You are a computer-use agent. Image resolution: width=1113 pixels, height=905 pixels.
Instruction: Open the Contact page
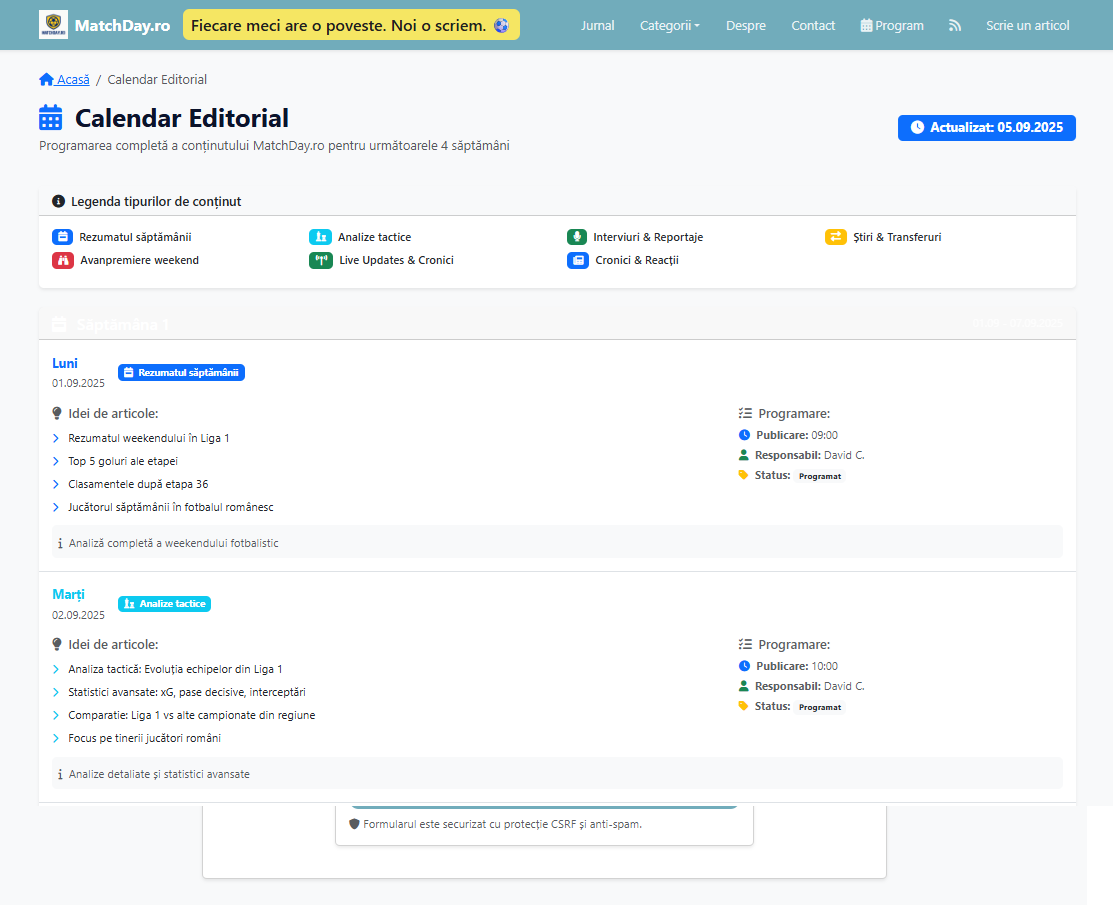click(812, 25)
